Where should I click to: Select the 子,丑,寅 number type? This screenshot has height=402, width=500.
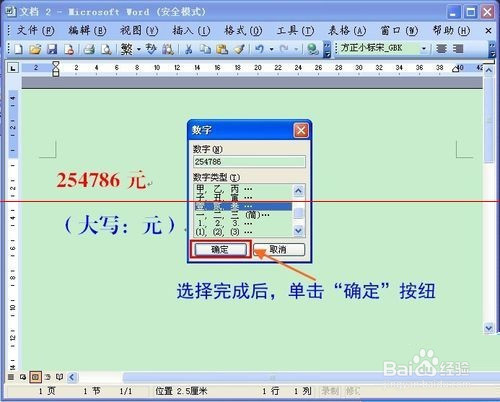point(243,198)
